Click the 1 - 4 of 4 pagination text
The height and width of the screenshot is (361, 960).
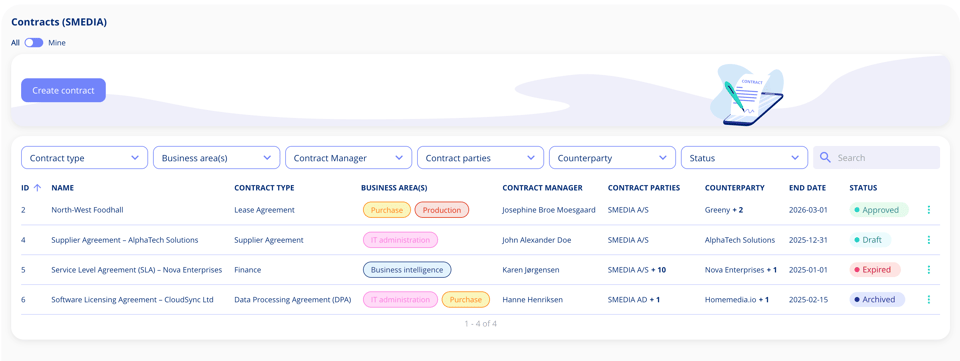(481, 324)
